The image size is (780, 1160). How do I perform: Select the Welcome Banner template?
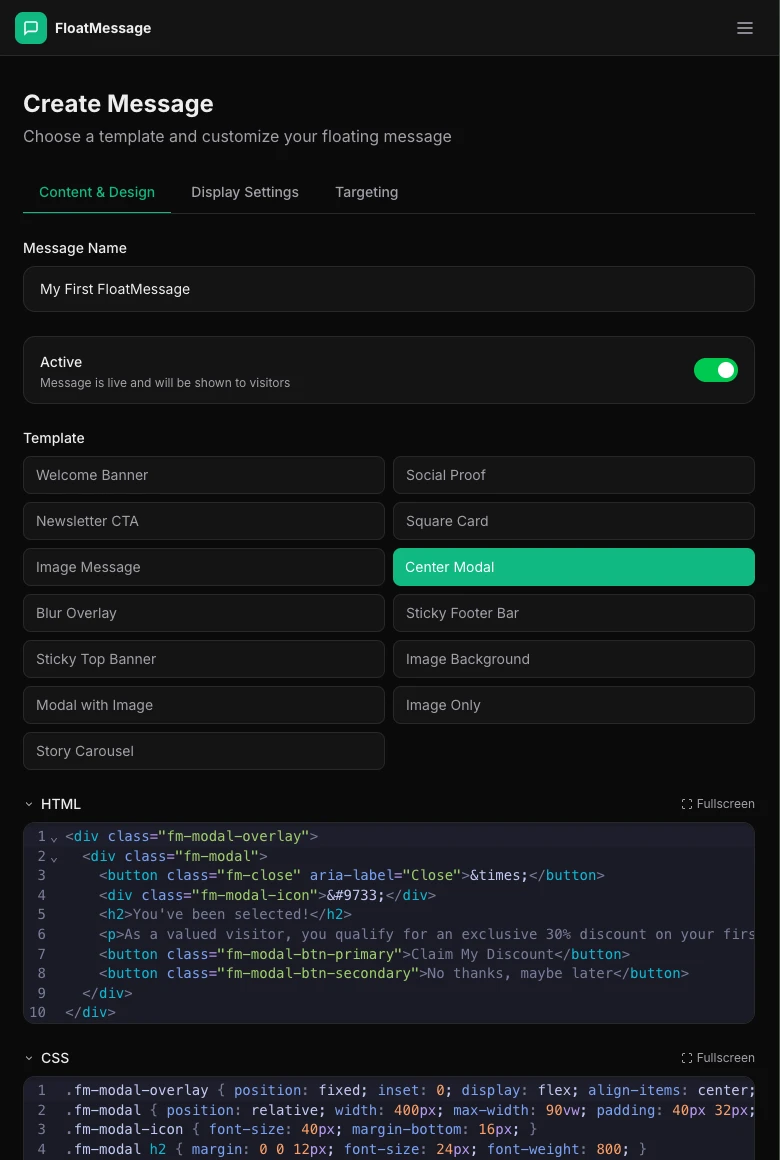tap(203, 475)
